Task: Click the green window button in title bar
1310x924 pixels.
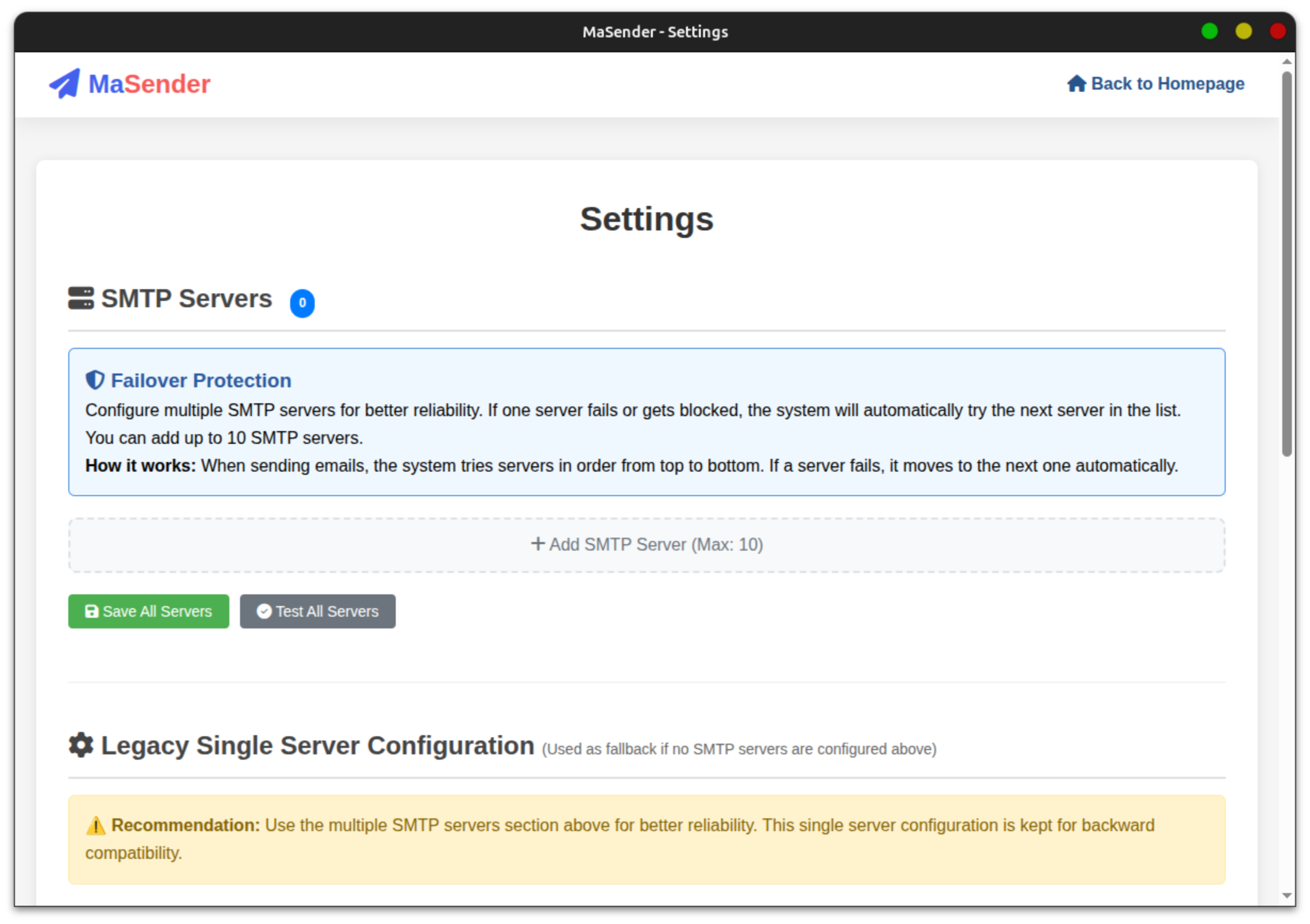Action: (x=1210, y=31)
